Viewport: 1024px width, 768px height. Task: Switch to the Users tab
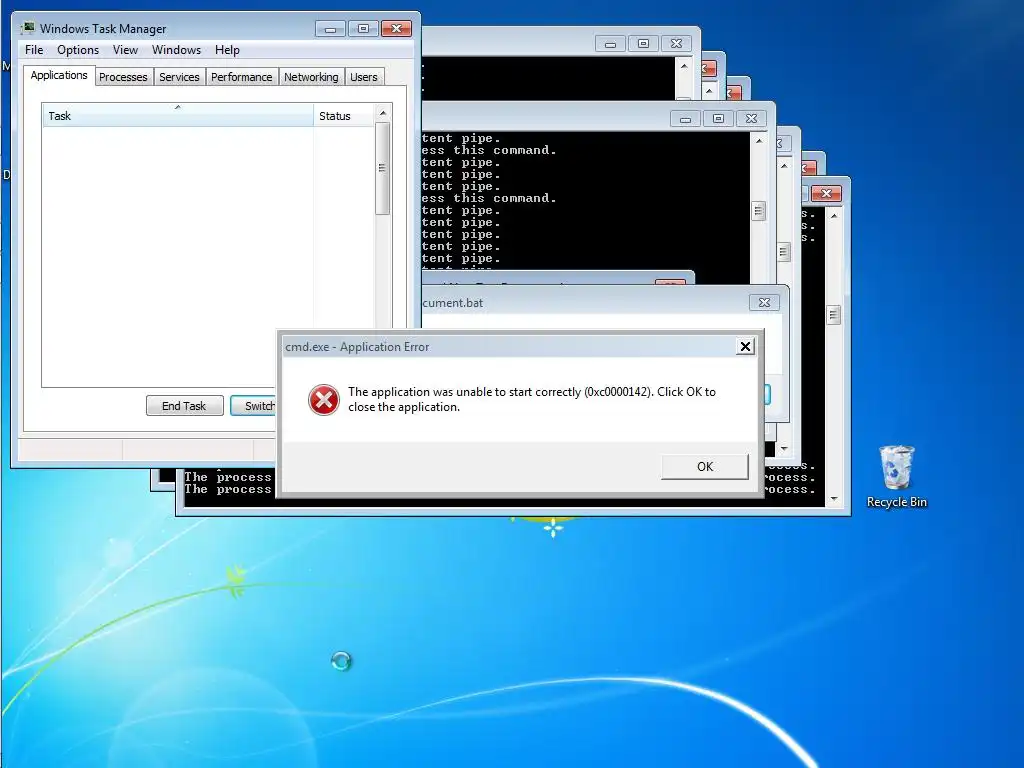364,77
